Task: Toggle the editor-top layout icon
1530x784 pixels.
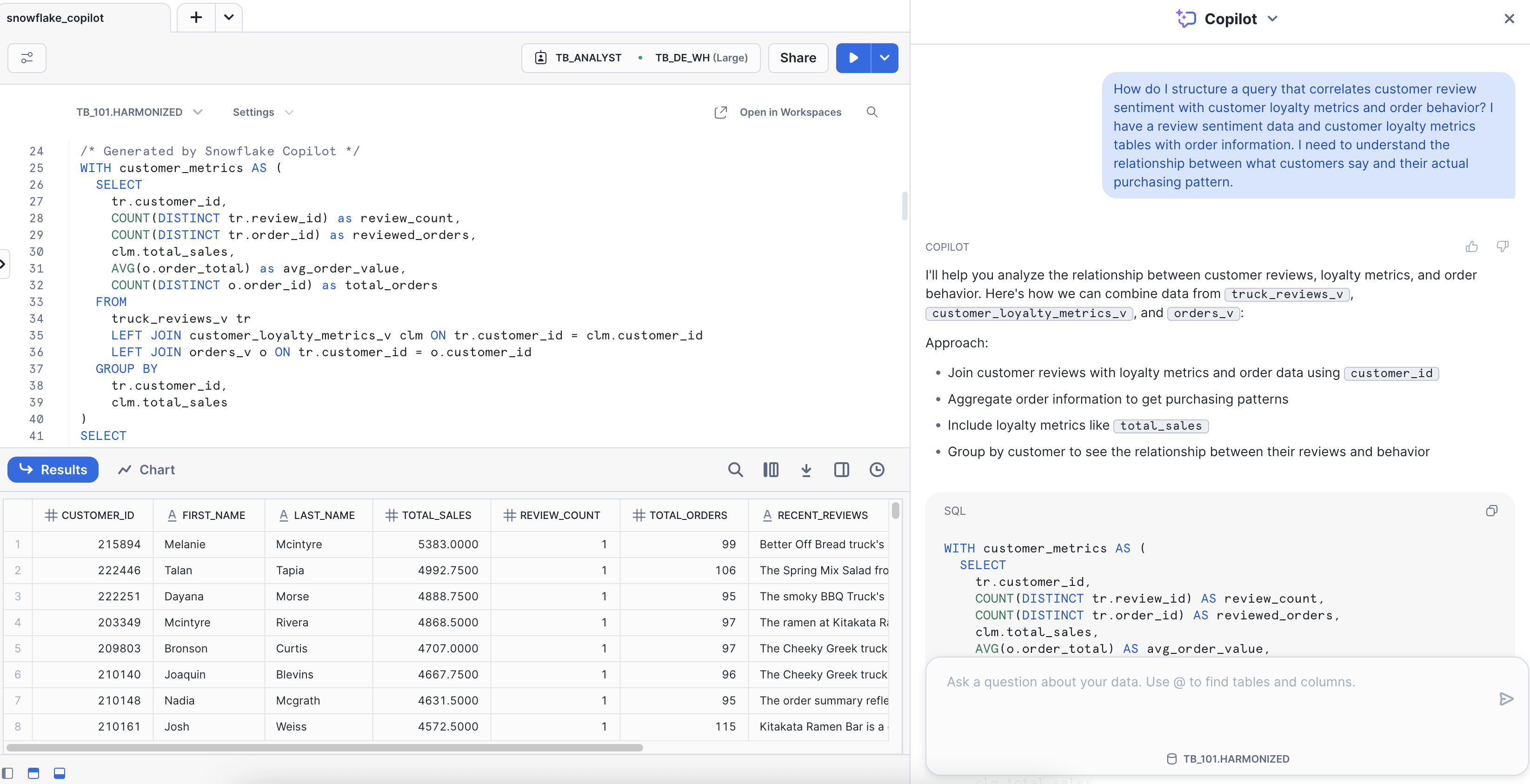Action: (x=33, y=773)
